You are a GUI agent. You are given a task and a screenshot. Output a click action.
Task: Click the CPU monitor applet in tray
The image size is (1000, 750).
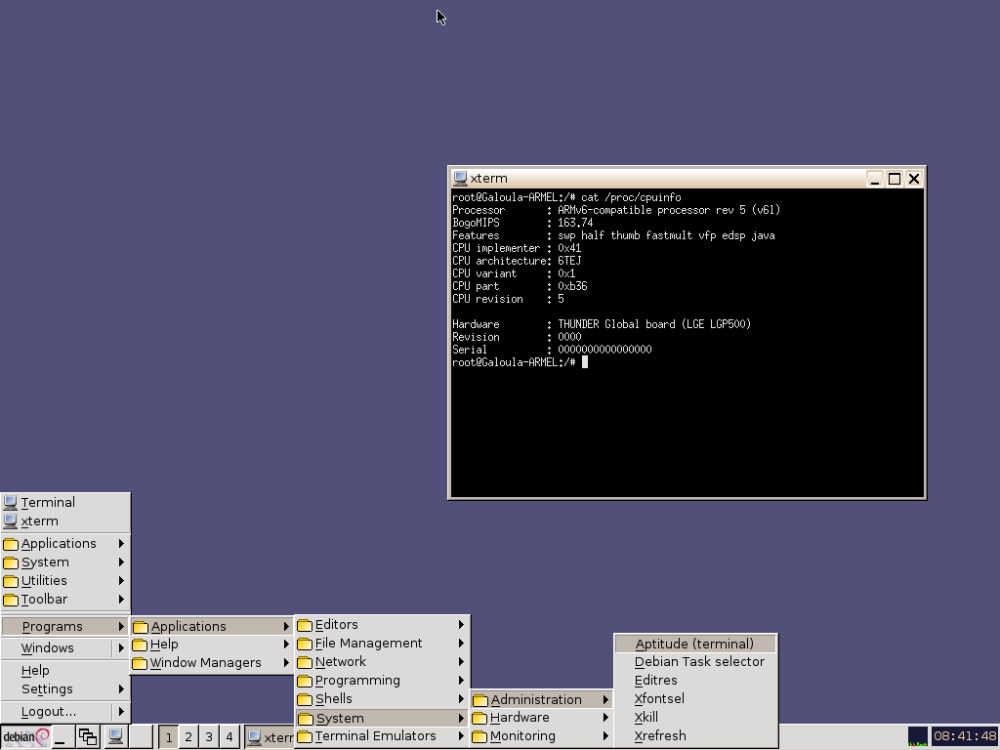coord(917,737)
